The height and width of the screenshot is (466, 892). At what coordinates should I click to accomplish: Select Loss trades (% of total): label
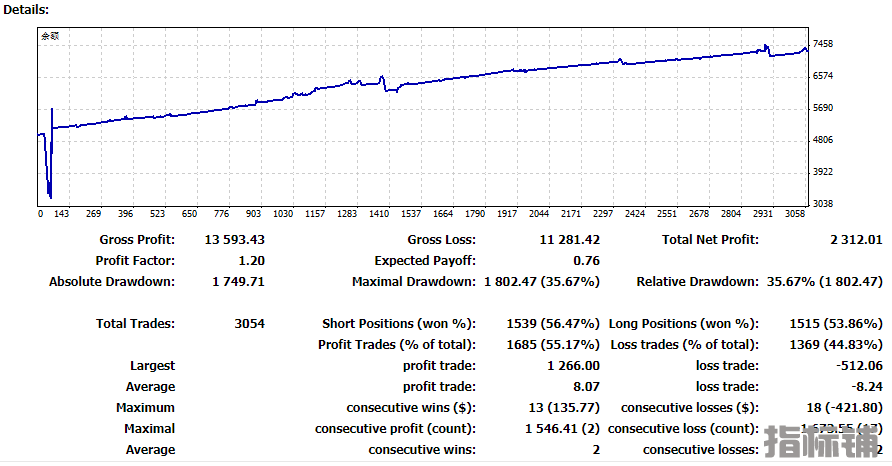tap(685, 345)
